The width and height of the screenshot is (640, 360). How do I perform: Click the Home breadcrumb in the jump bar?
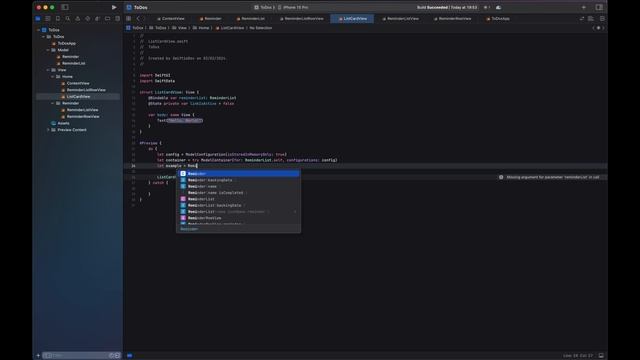tap(201, 28)
